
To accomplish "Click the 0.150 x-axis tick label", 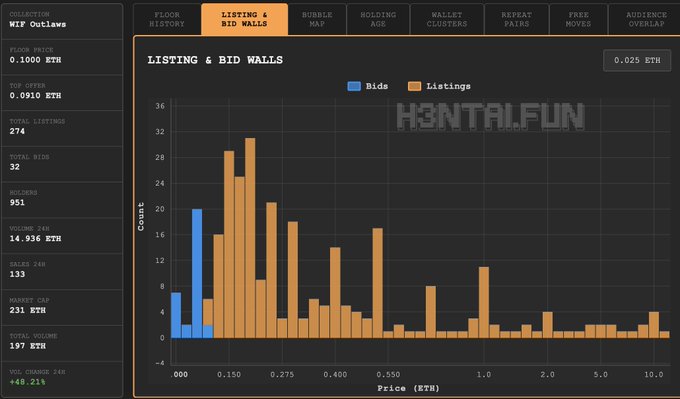I will coord(229,374).
